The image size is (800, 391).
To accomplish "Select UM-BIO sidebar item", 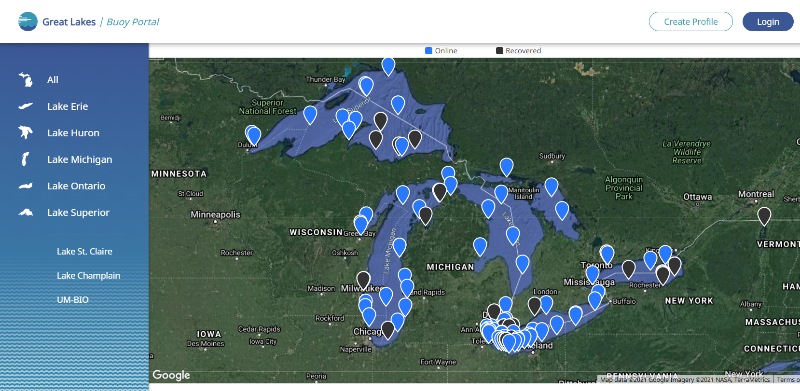I will pos(73,300).
